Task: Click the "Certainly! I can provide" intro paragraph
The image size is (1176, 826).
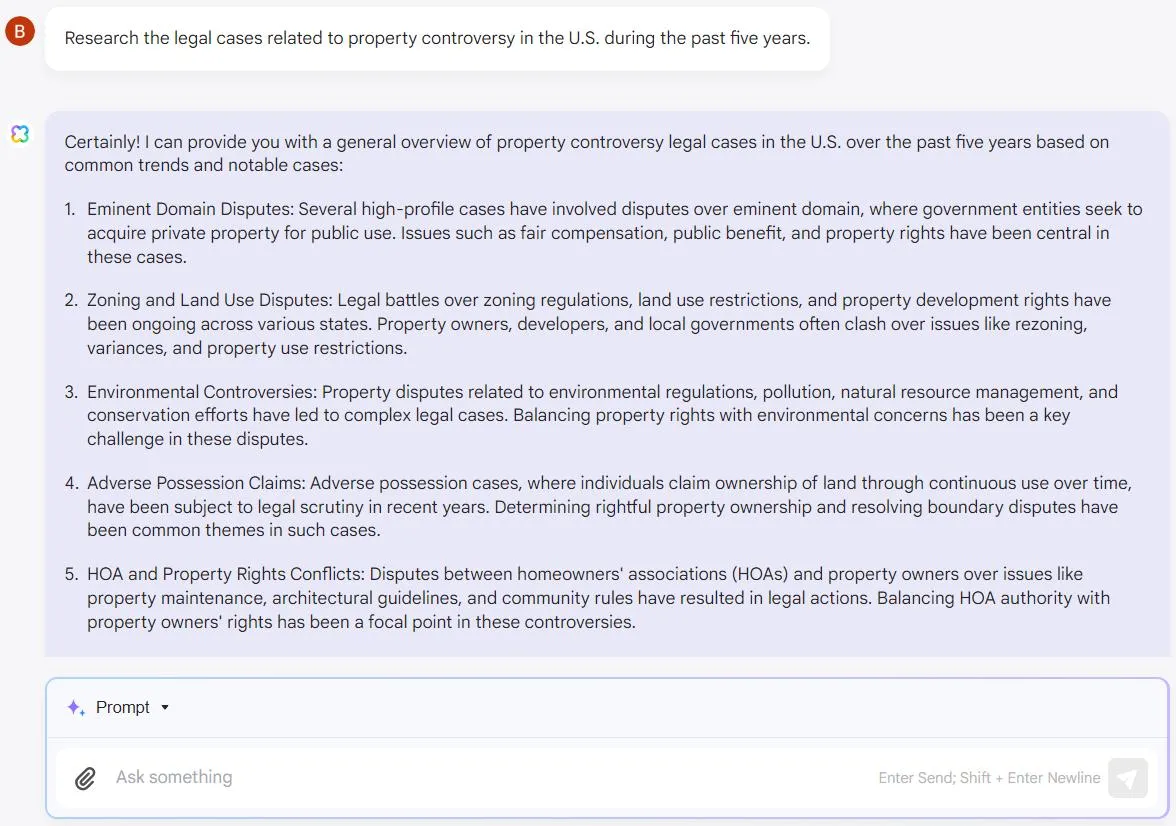Action: tap(586, 153)
